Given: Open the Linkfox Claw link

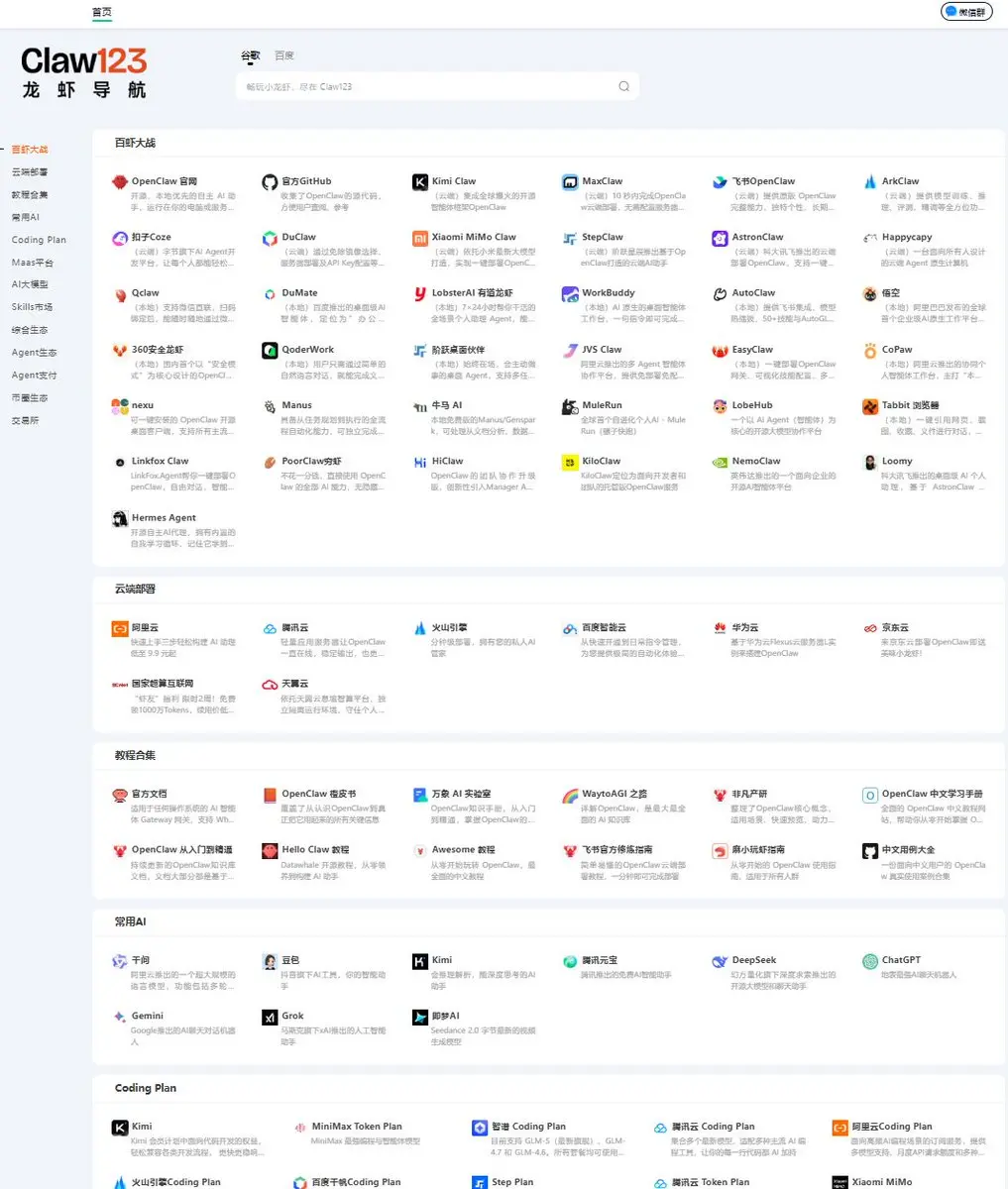Looking at the screenshot, I should pos(160,461).
